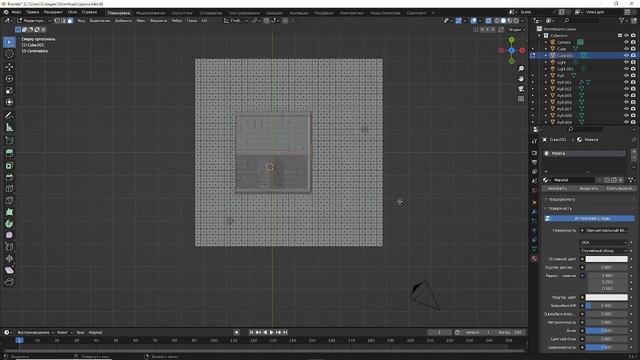The height and width of the screenshot is (360, 640).
Task: Toggle X-ray display in viewport header
Action: click(x=489, y=20)
